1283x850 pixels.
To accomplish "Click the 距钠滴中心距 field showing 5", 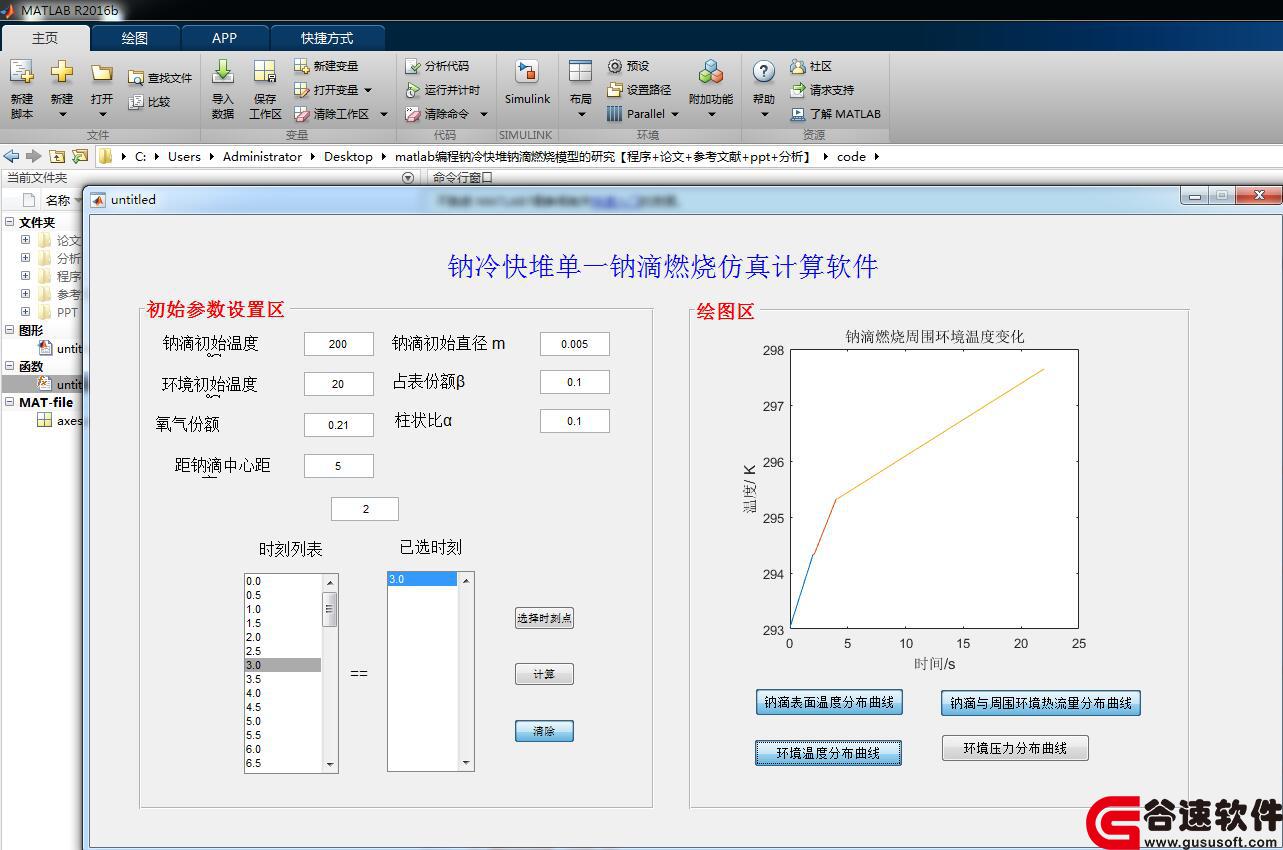I will point(339,466).
